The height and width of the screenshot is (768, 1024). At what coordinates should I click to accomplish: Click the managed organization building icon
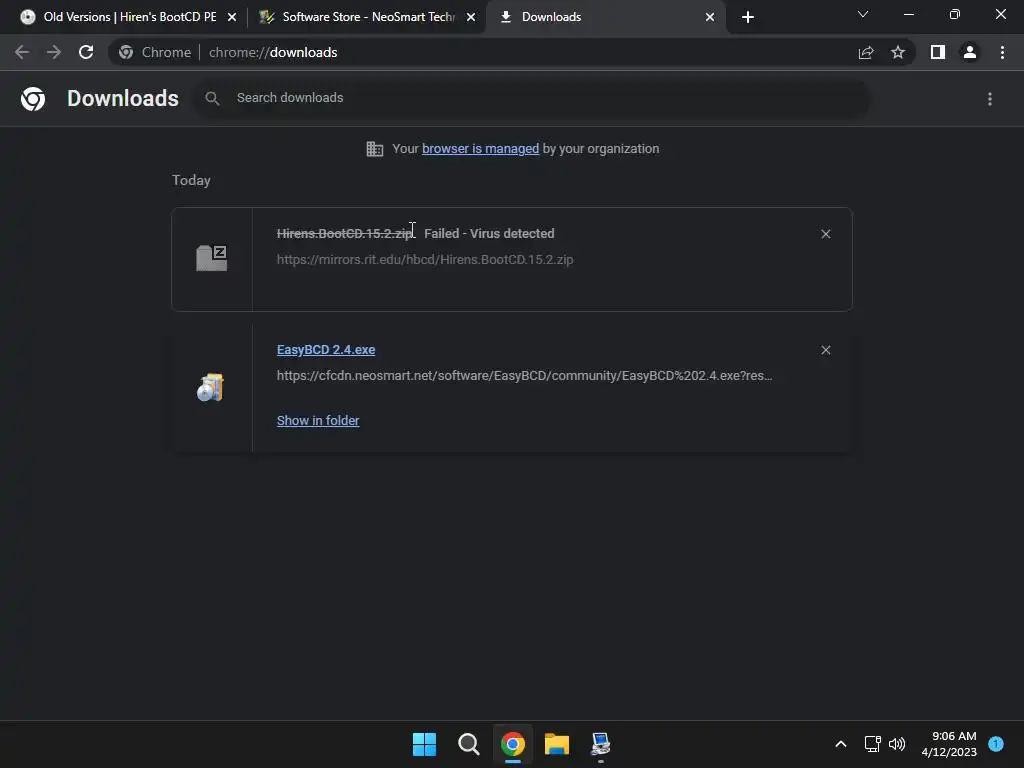click(375, 149)
